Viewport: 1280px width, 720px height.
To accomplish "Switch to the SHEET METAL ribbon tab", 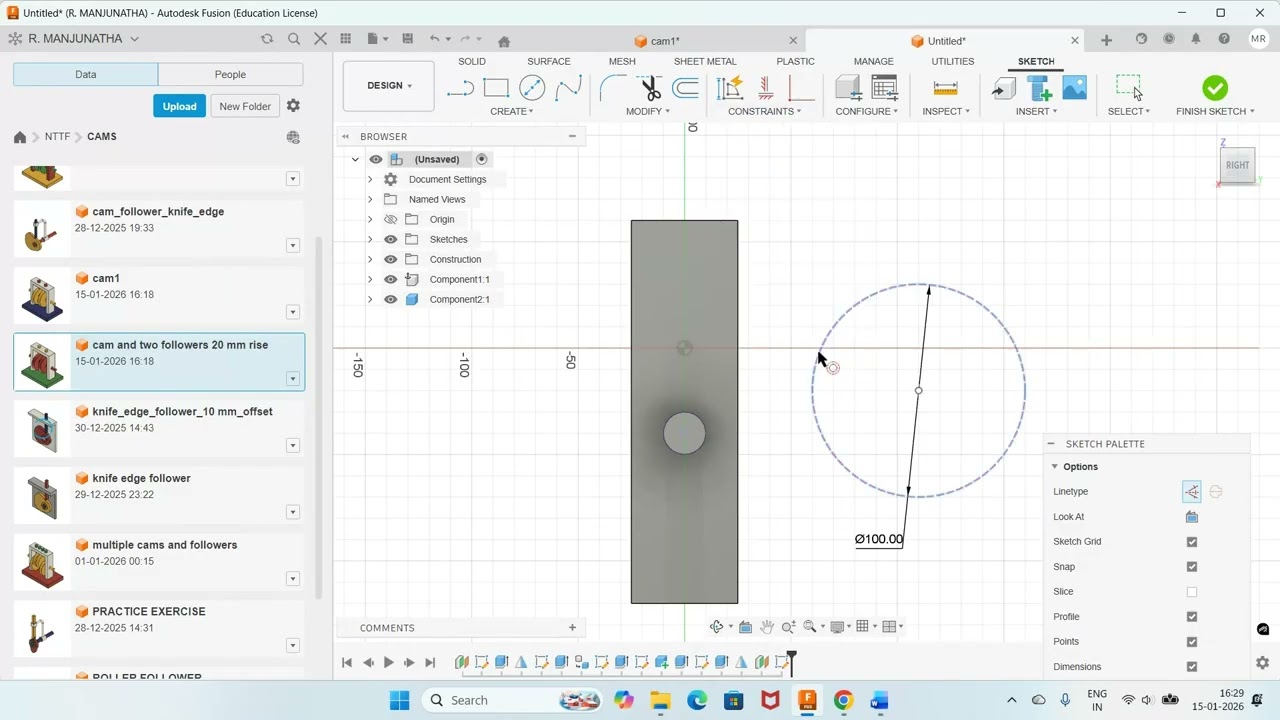I will point(705,61).
